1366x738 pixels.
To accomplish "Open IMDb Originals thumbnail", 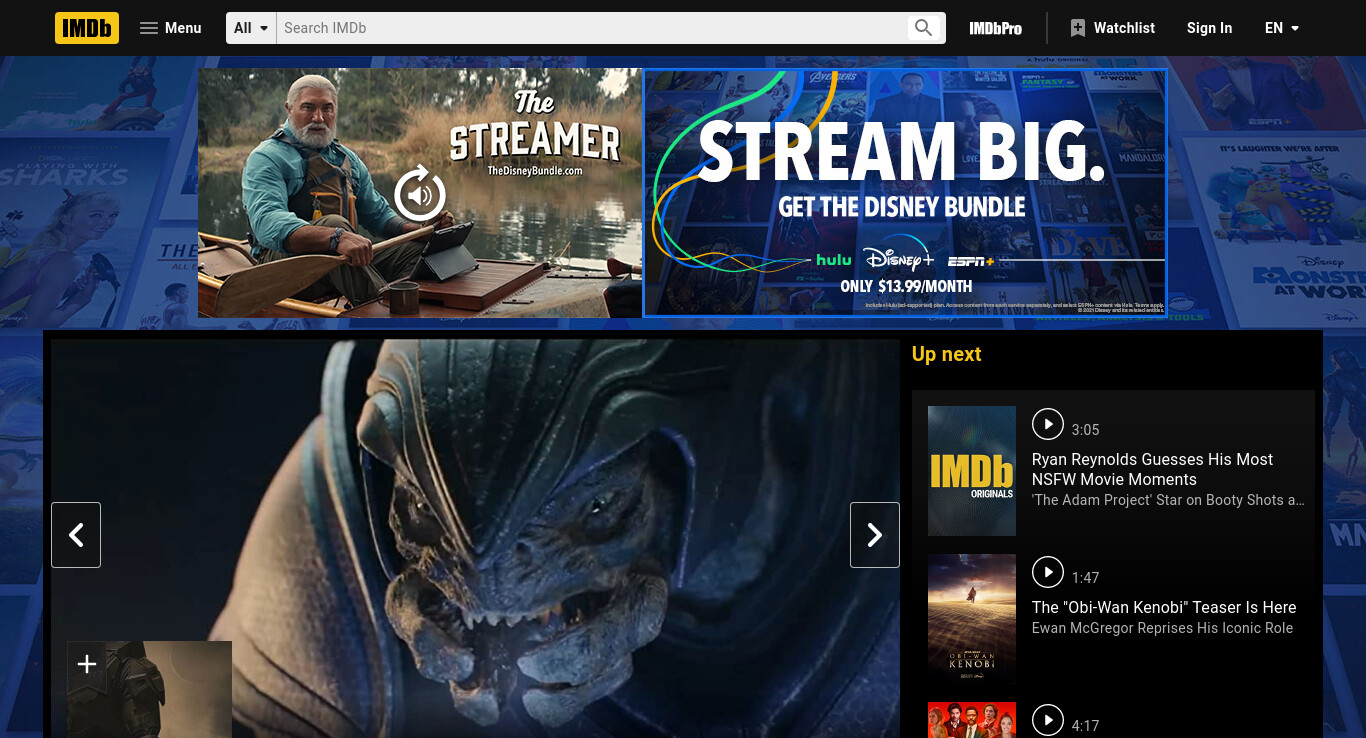I will point(972,471).
